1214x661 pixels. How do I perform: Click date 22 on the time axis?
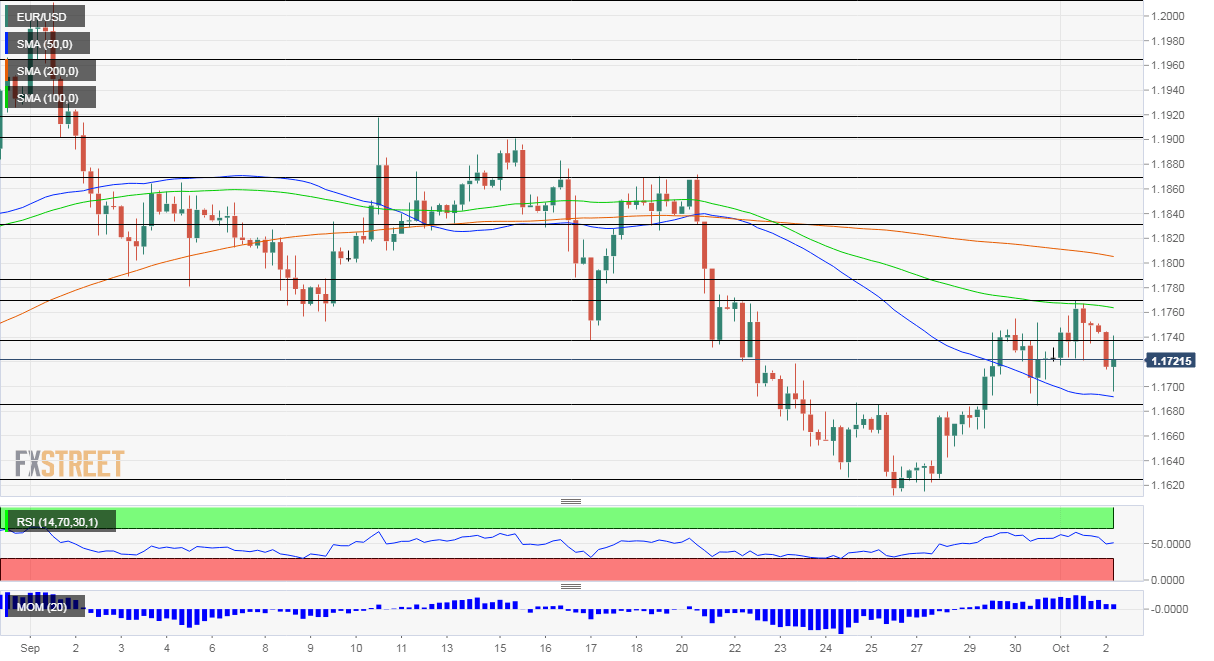coord(735,648)
